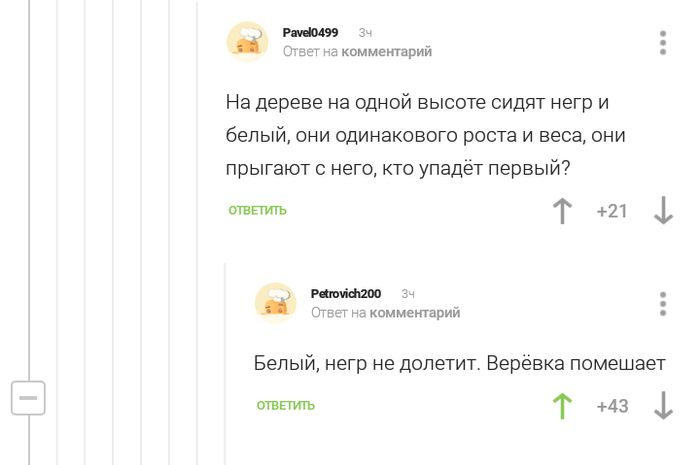Upvote Pavel0499's comment
This screenshot has width=700, height=465.
point(563,211)
